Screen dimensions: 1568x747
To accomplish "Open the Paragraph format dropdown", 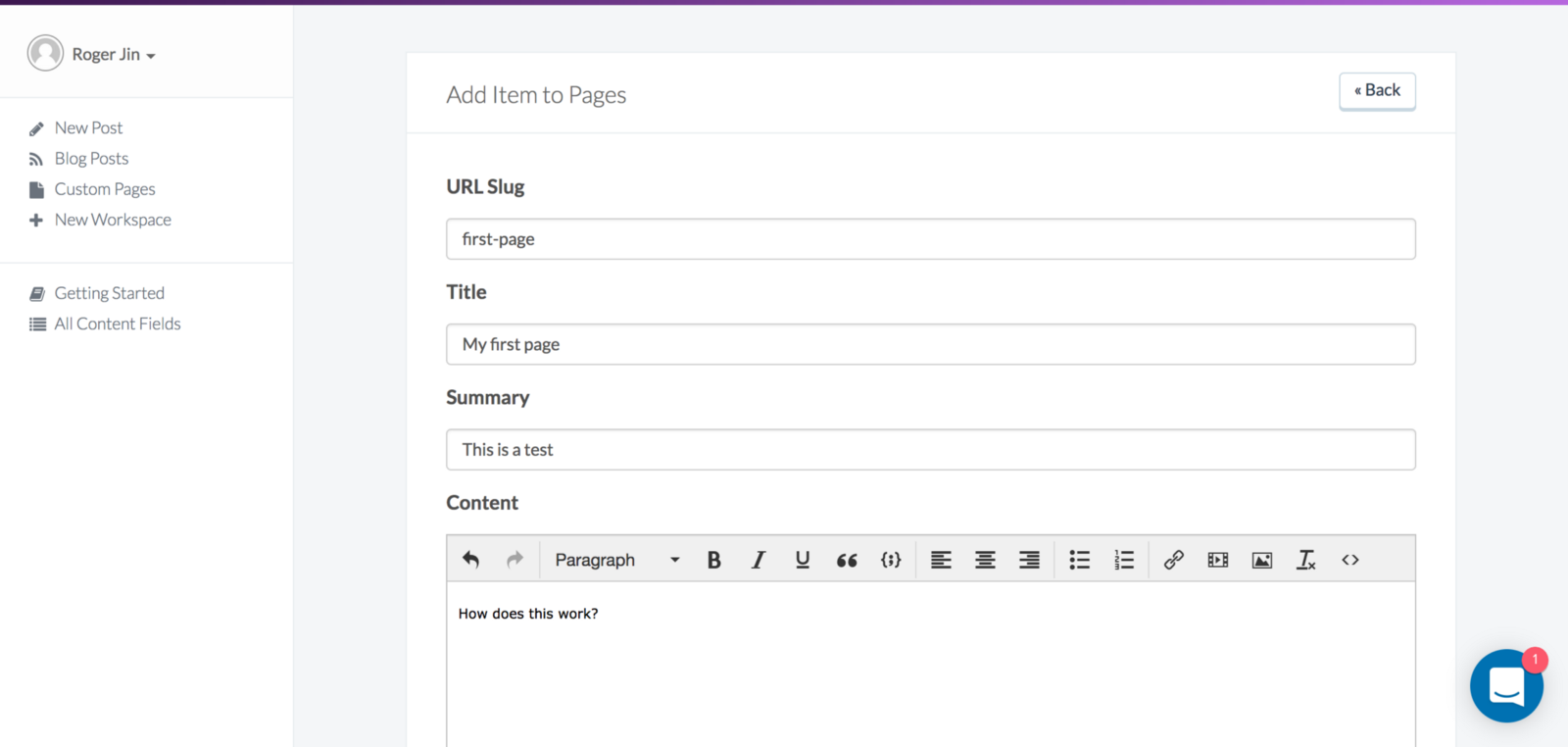I will click(x=616, y=560).
